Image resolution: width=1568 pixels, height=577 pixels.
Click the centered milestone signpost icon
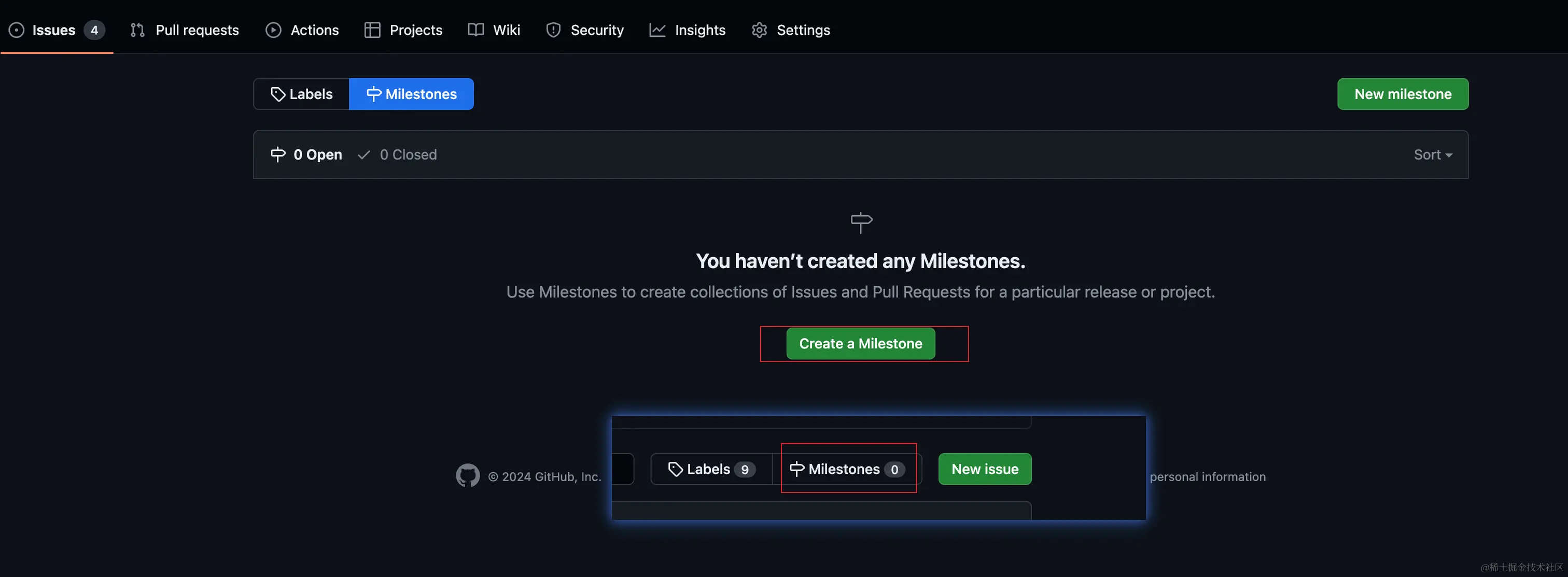861,222
